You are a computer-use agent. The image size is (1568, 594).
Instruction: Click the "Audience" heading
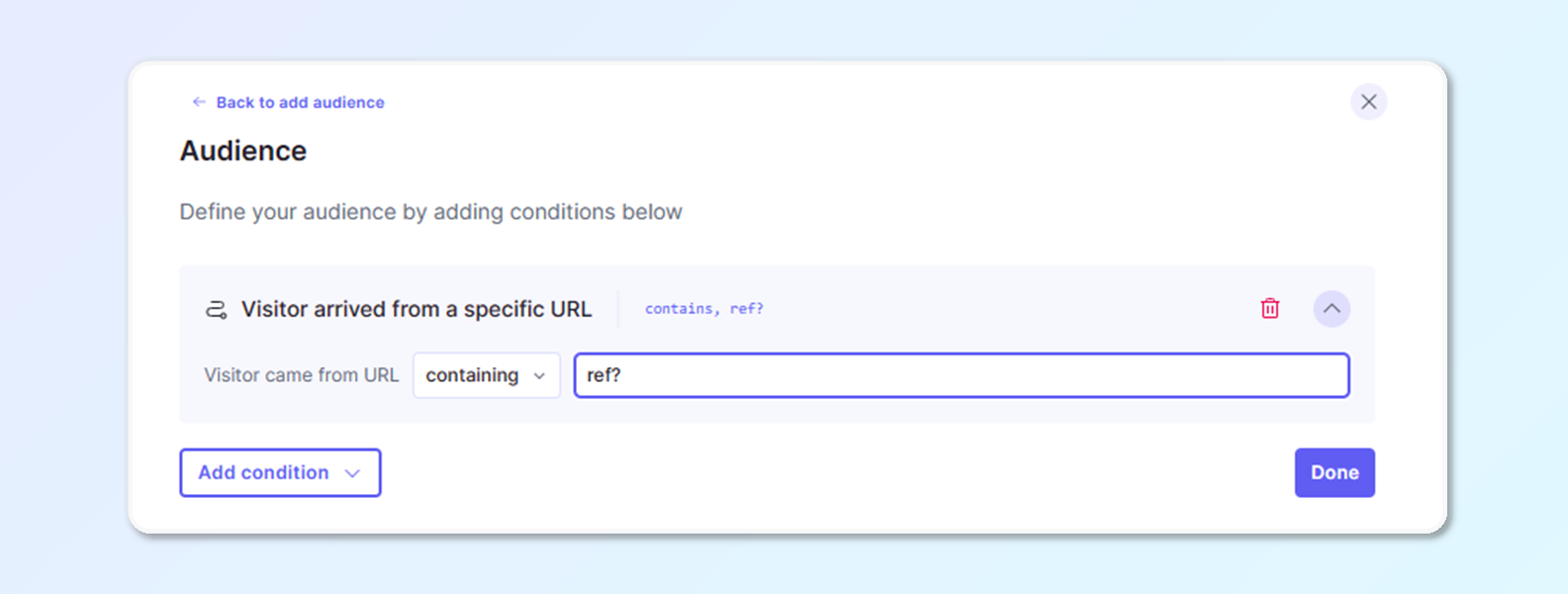(x=243, y=150)
